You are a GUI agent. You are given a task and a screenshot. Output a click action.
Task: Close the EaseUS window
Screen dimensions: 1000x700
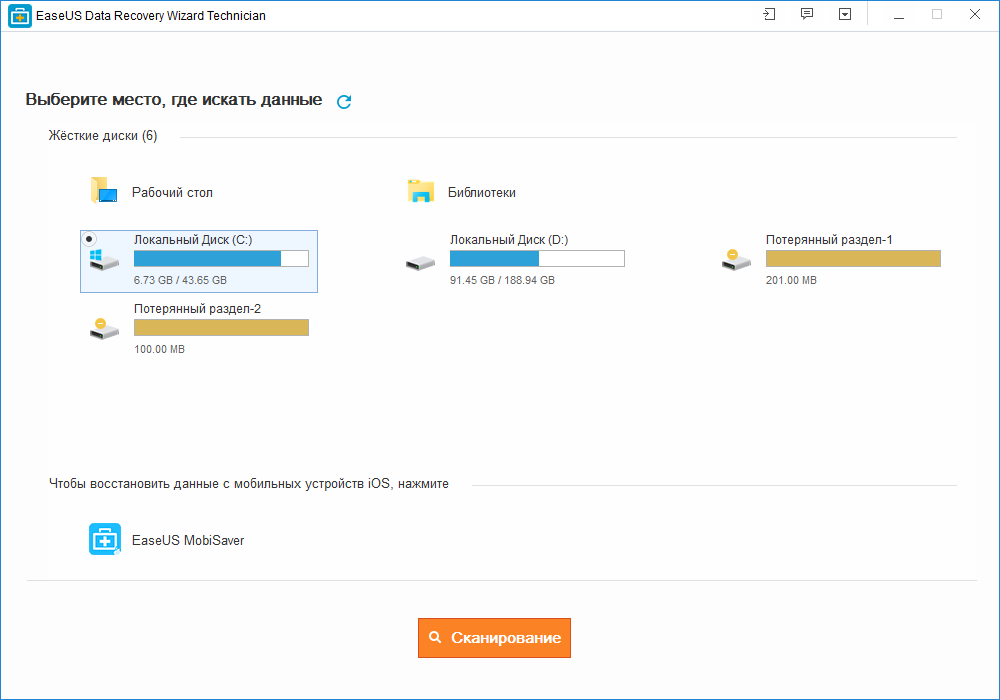tap(974, 15)
